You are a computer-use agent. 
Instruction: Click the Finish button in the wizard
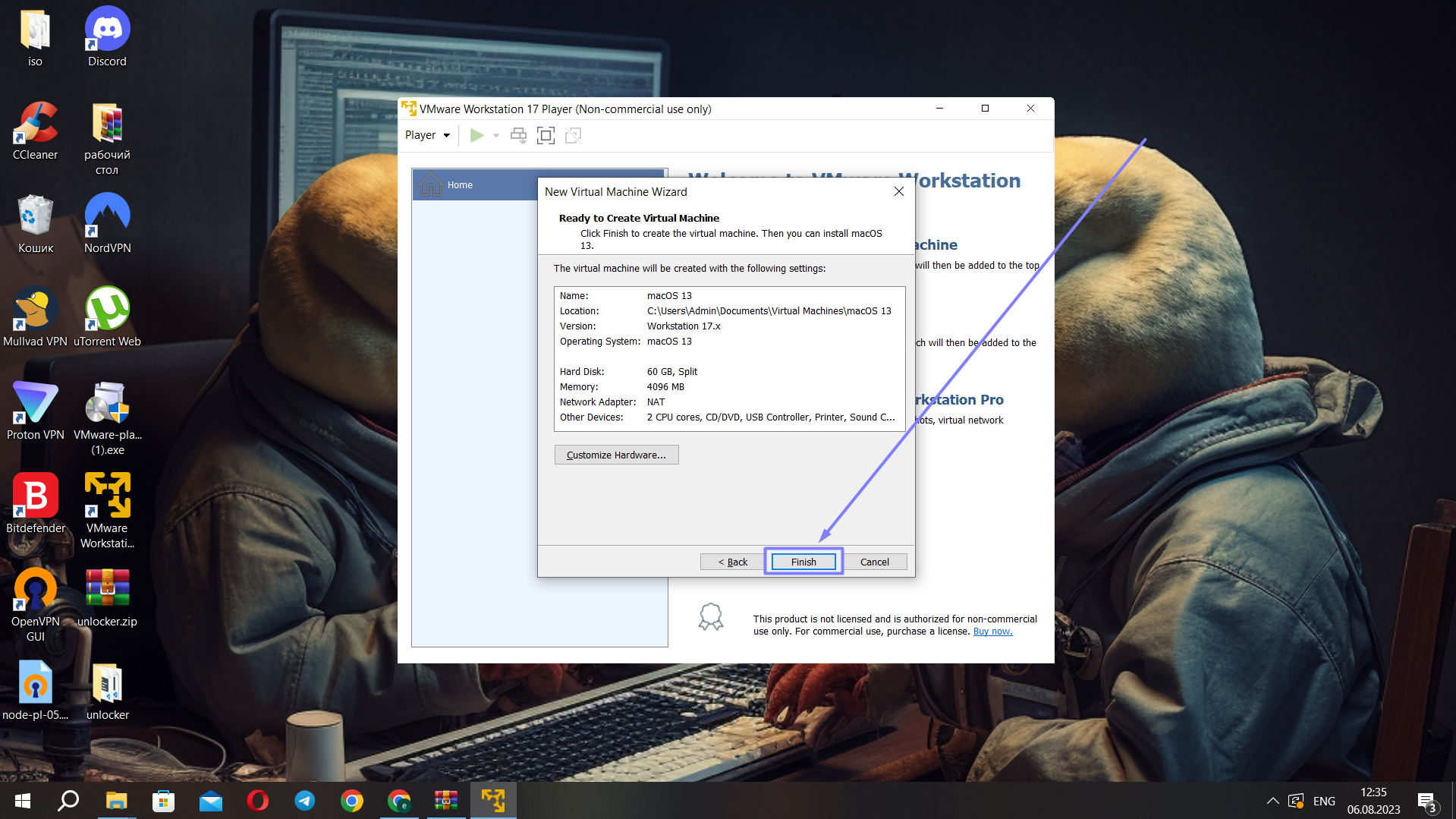803,562
